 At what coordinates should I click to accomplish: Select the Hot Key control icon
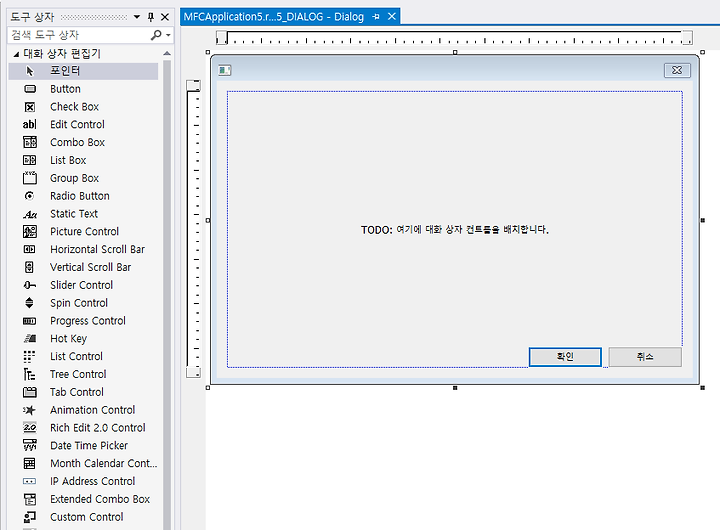30,338
